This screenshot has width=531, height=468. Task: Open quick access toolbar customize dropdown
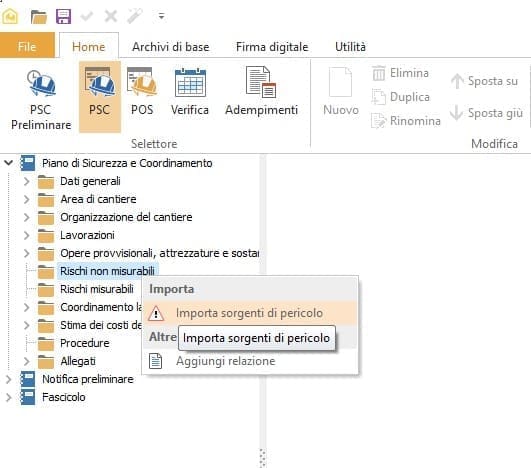[x=162, y=16]
